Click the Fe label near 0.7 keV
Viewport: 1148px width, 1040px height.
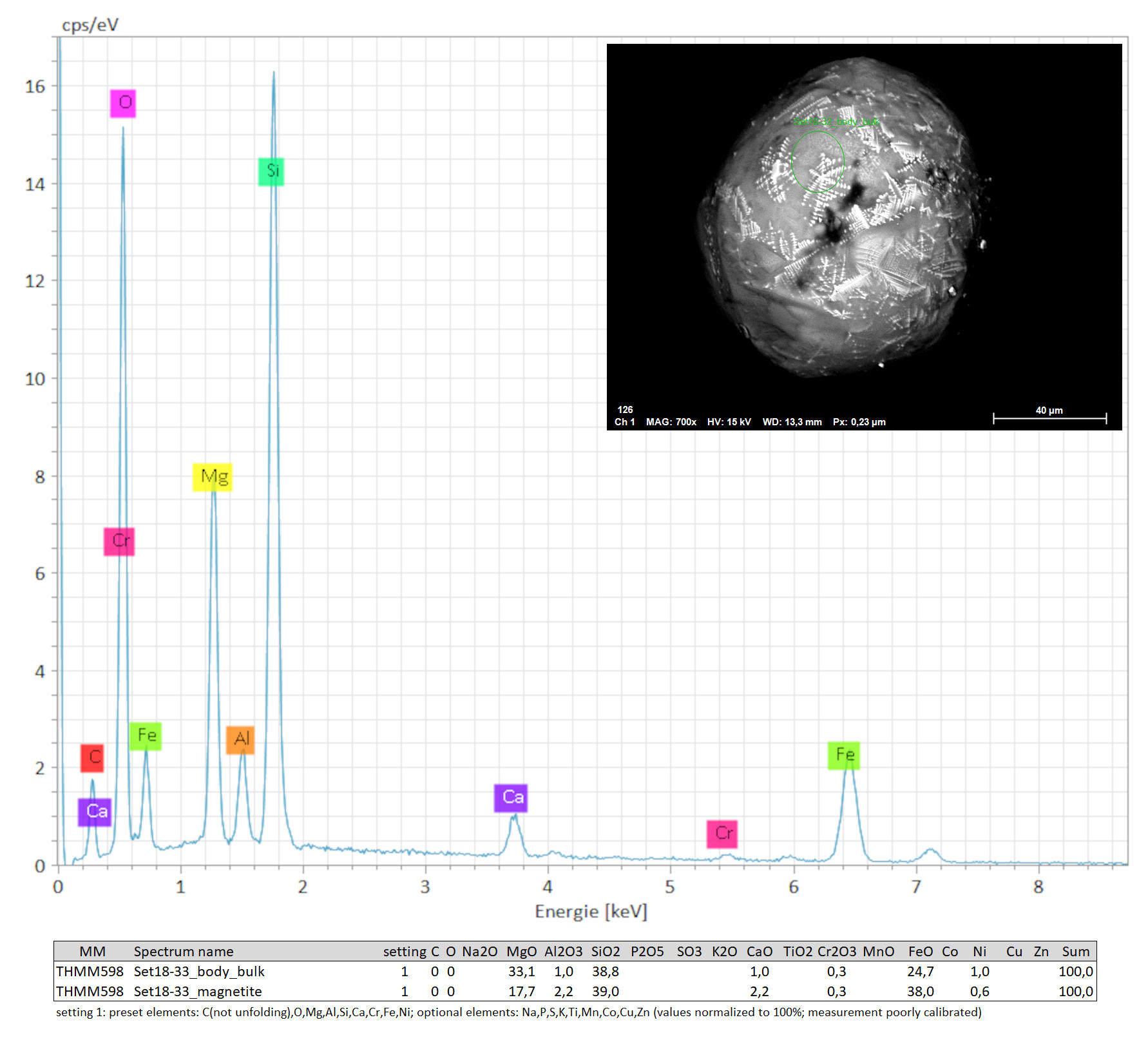[x=146, y=736]
